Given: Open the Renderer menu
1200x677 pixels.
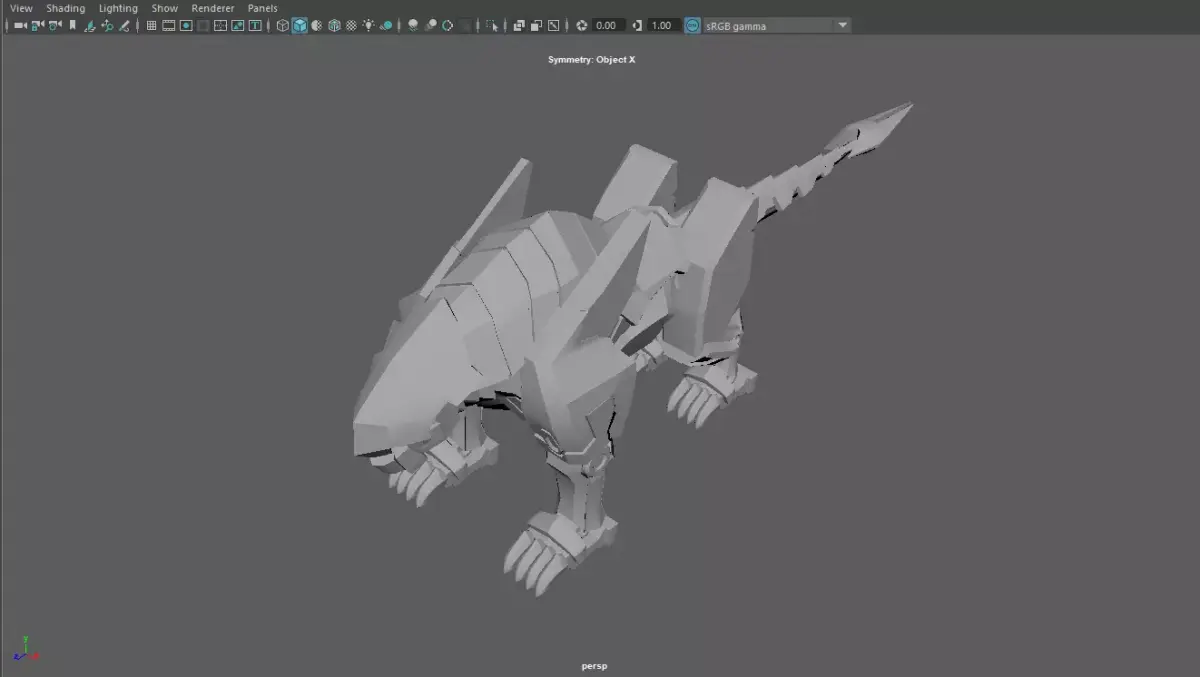Looking at the screenshot, I should pos(213,8).
